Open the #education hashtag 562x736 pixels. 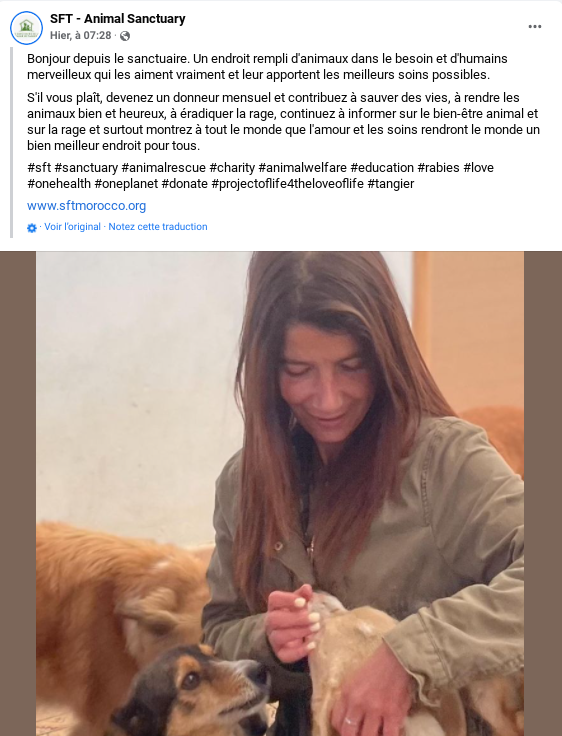[x=382, y=168]
